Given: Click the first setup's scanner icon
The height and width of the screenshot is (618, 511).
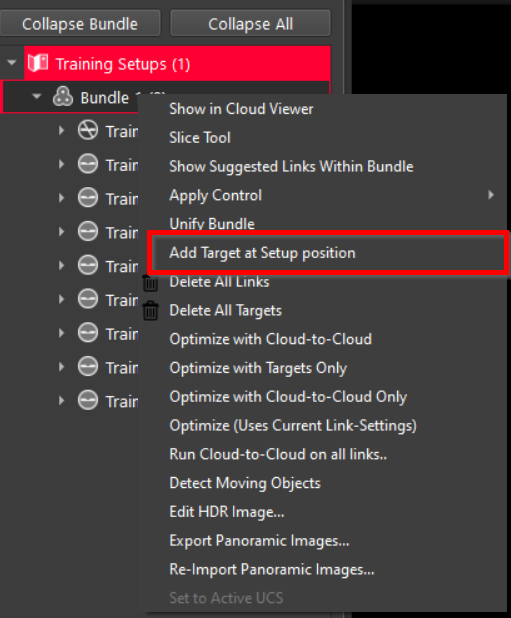Looking at the screenshot, I should (87, 131).
